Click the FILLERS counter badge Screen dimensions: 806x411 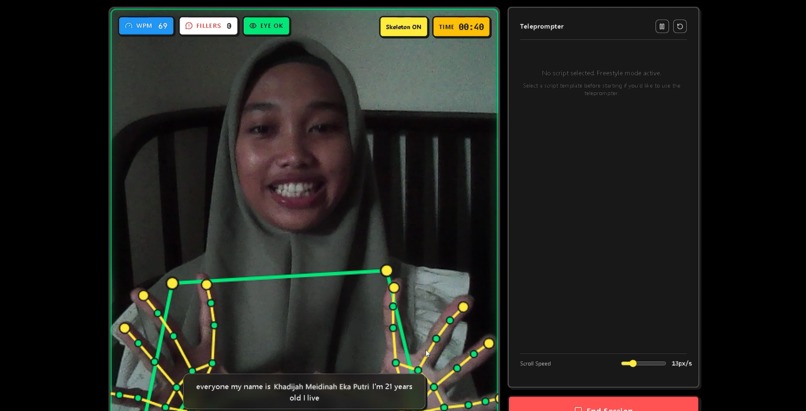(x=208, y=26)
